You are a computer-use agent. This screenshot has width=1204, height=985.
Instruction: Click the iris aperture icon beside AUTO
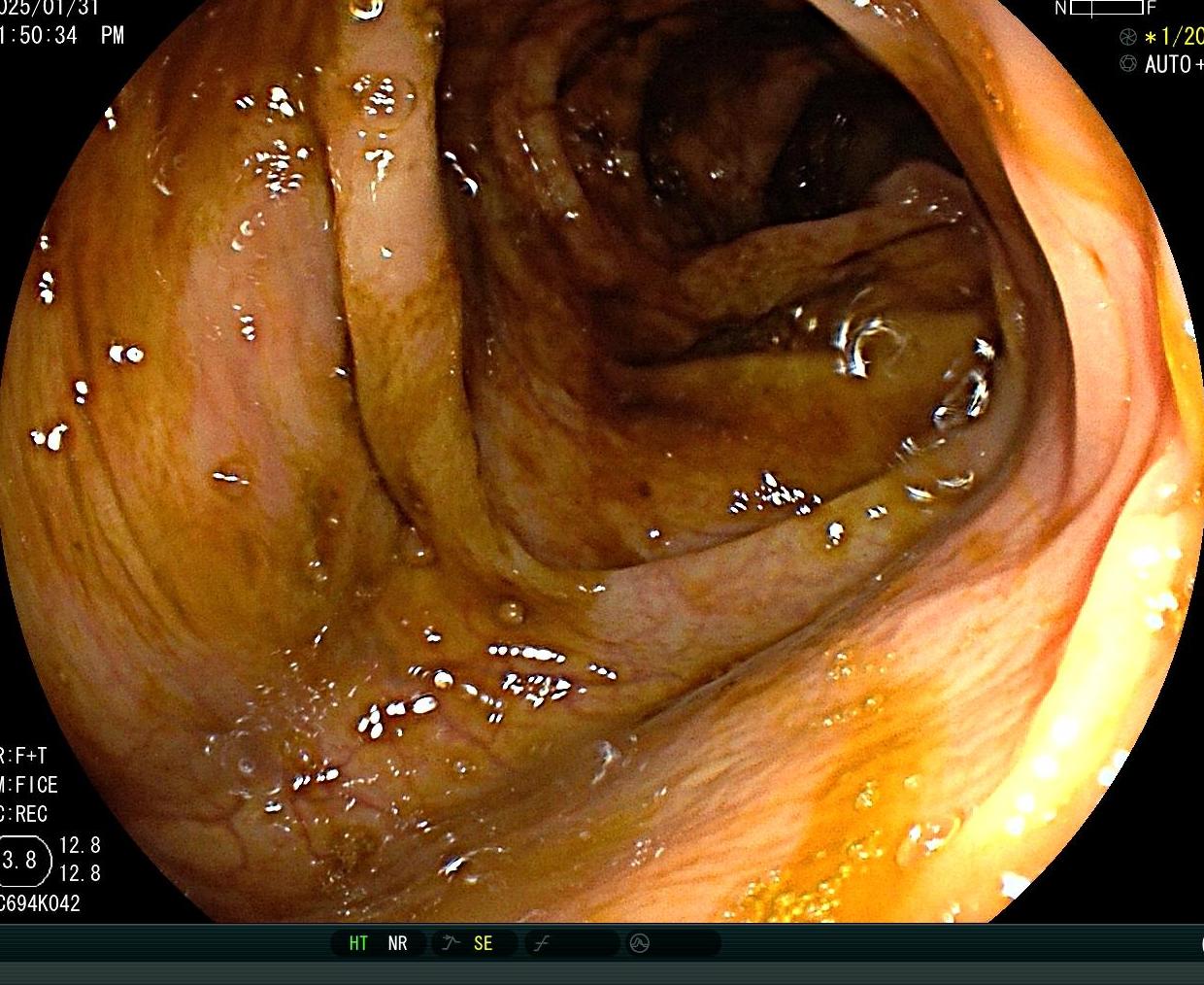pyautogui.click(x=1128, y=64)
